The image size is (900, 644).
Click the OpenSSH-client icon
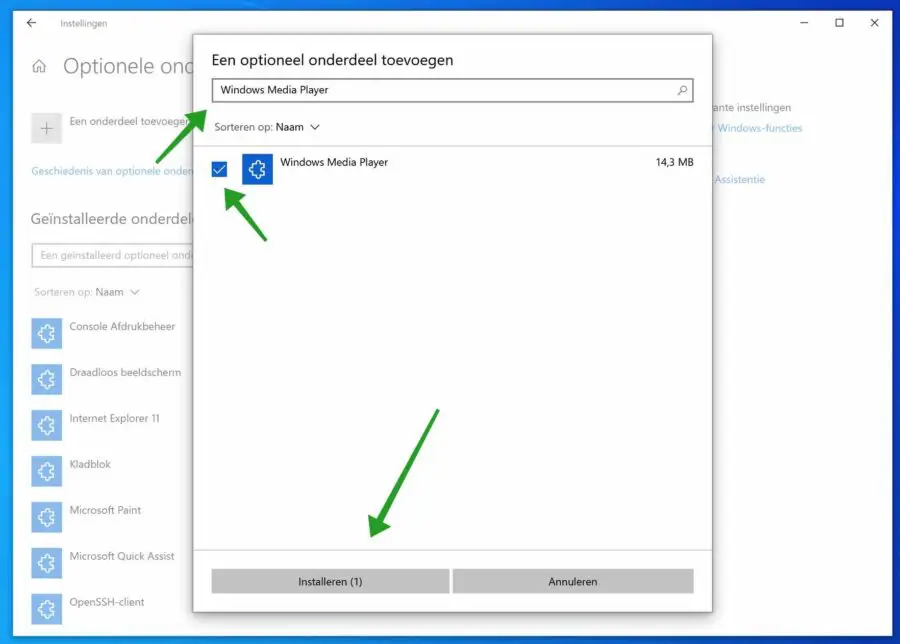tap(46, 609)
